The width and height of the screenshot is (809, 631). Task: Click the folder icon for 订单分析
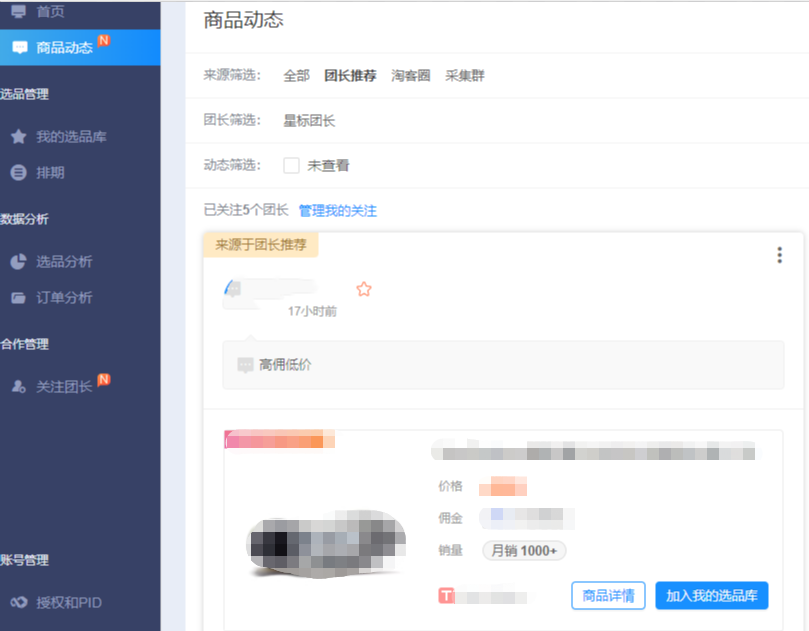[x=18, y=298]
